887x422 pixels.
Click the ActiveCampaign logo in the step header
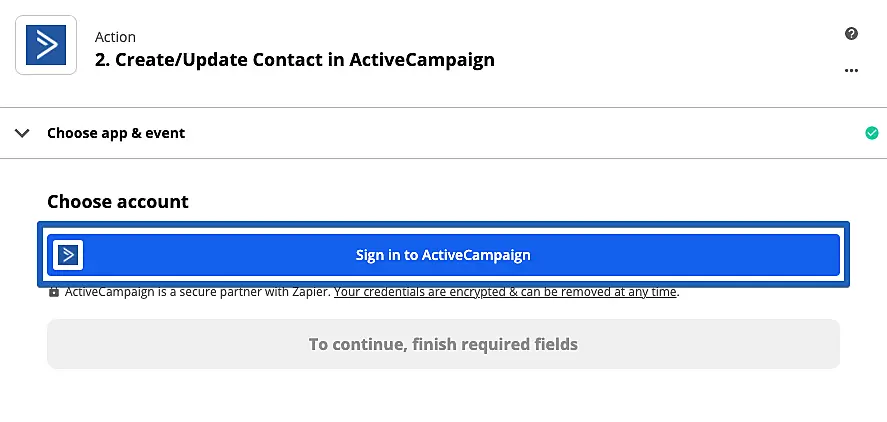click(46, 45)
